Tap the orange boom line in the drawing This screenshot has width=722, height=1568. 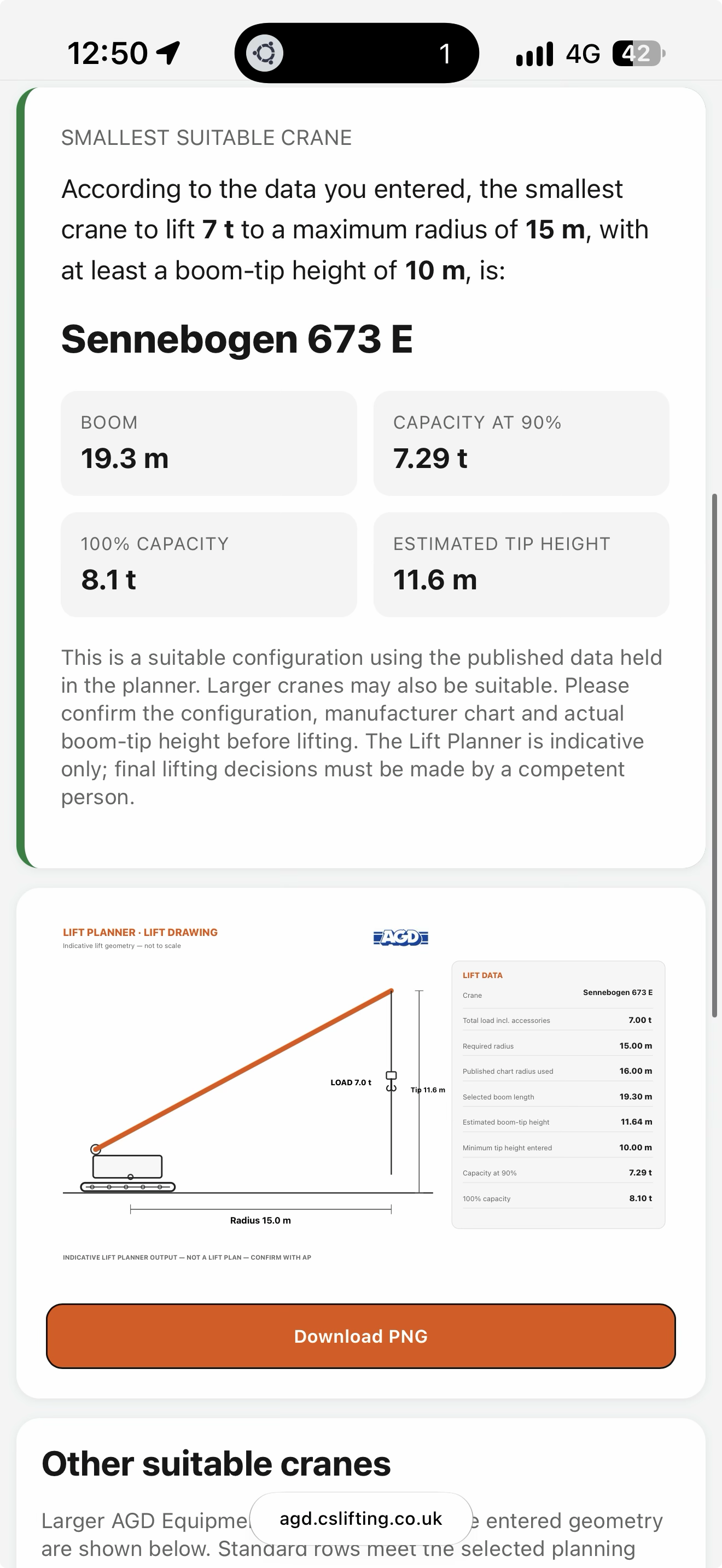coord(243,1070)
